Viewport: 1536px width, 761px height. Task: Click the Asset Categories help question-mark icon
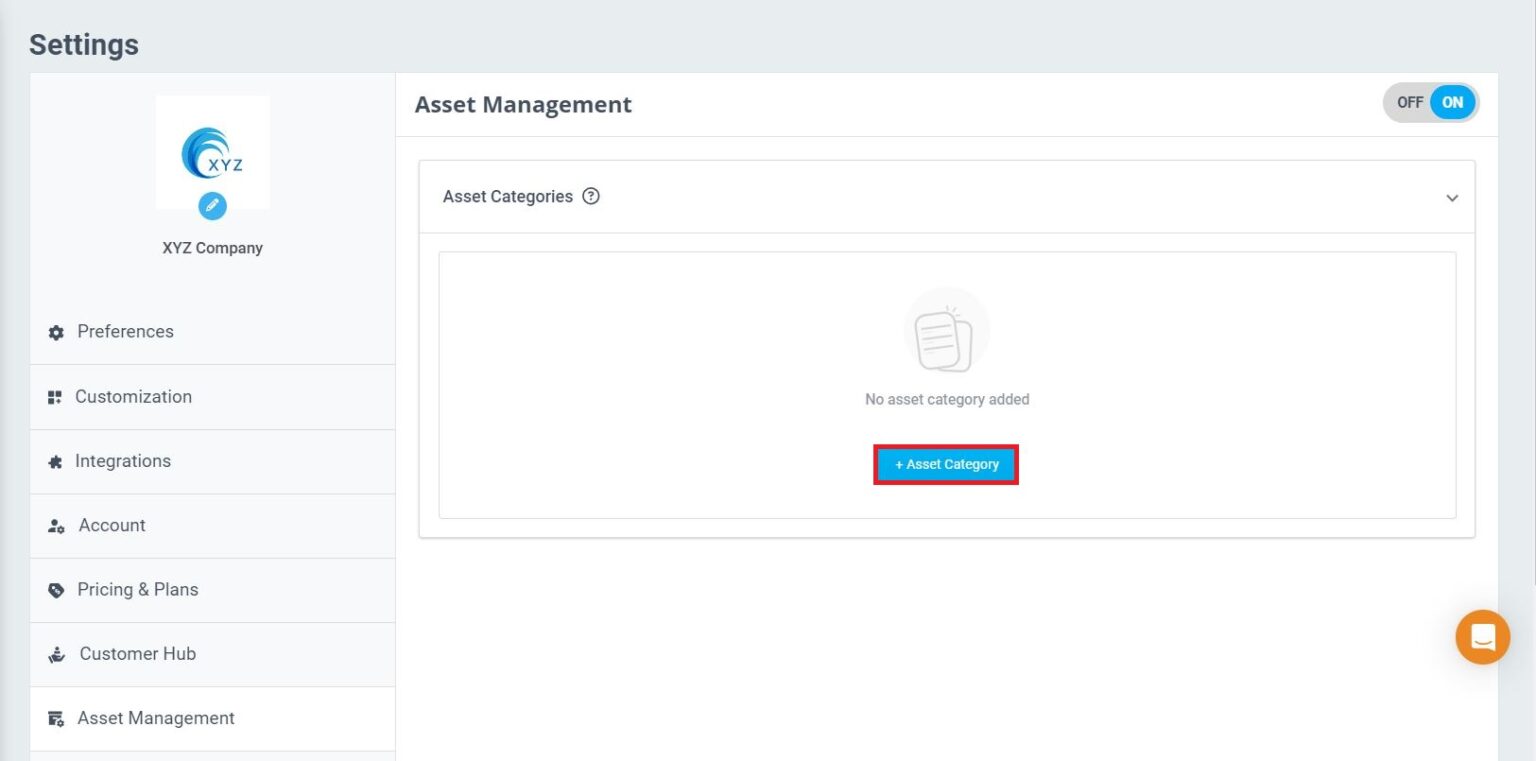[591, 196]
